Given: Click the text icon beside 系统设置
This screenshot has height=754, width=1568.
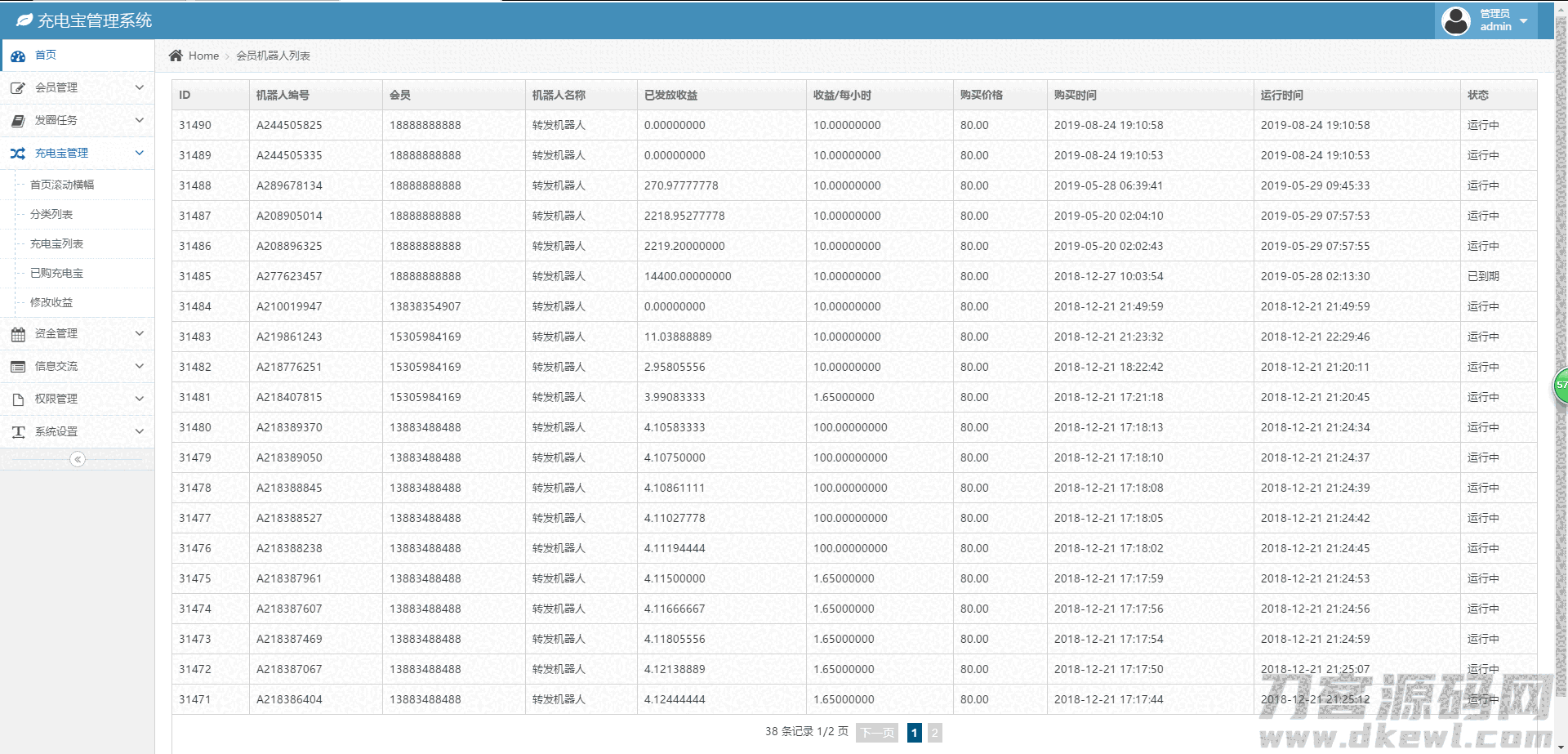Looking at the screenshot, I should (x=18, y=432).
